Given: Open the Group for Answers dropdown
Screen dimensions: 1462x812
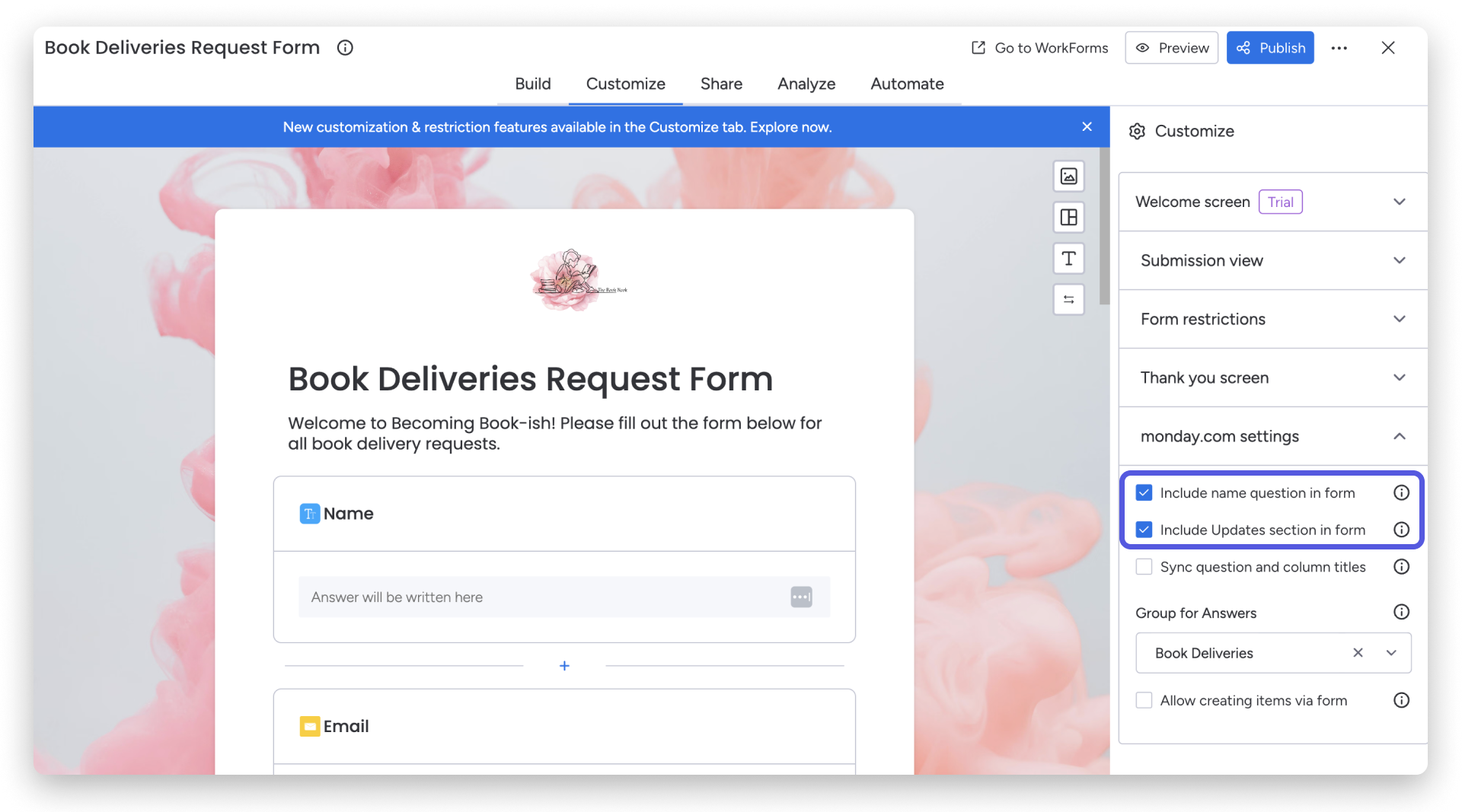Looking at the screenshot, I should click(1391, 653).
